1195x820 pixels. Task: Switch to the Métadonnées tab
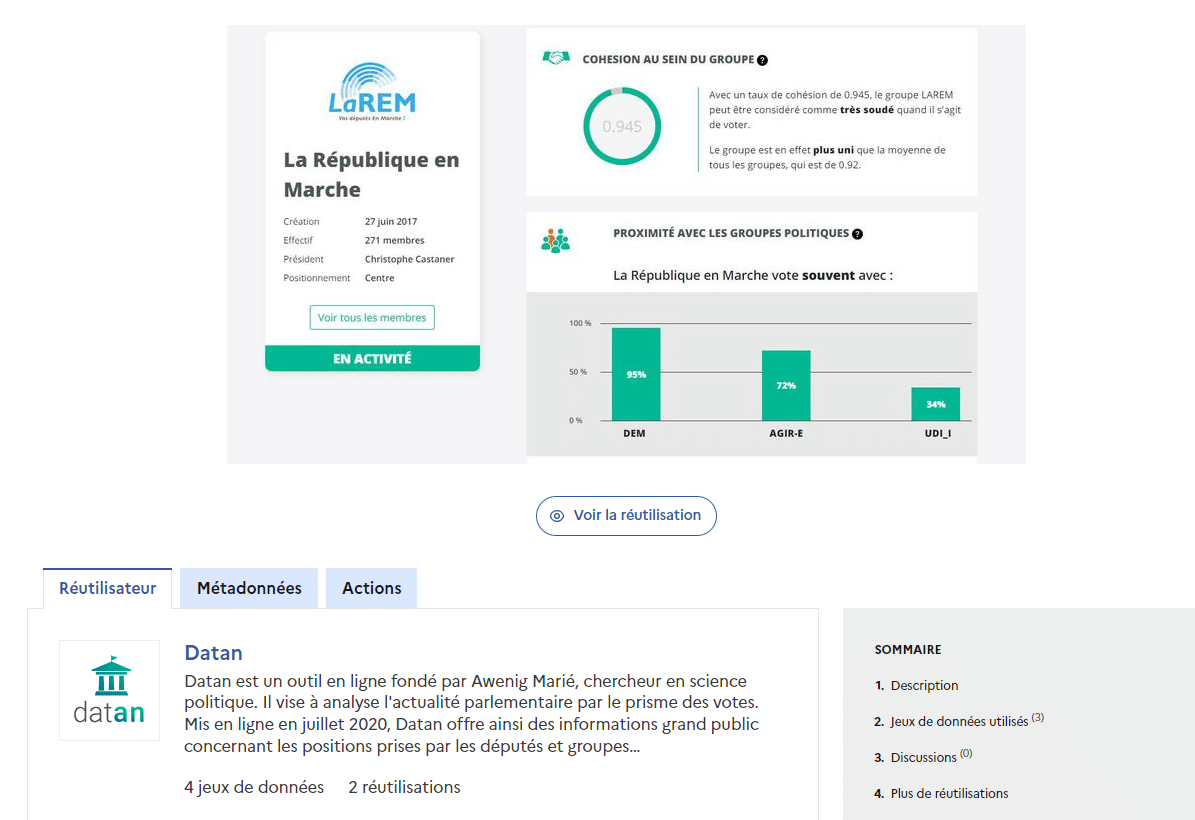(249, 588)
